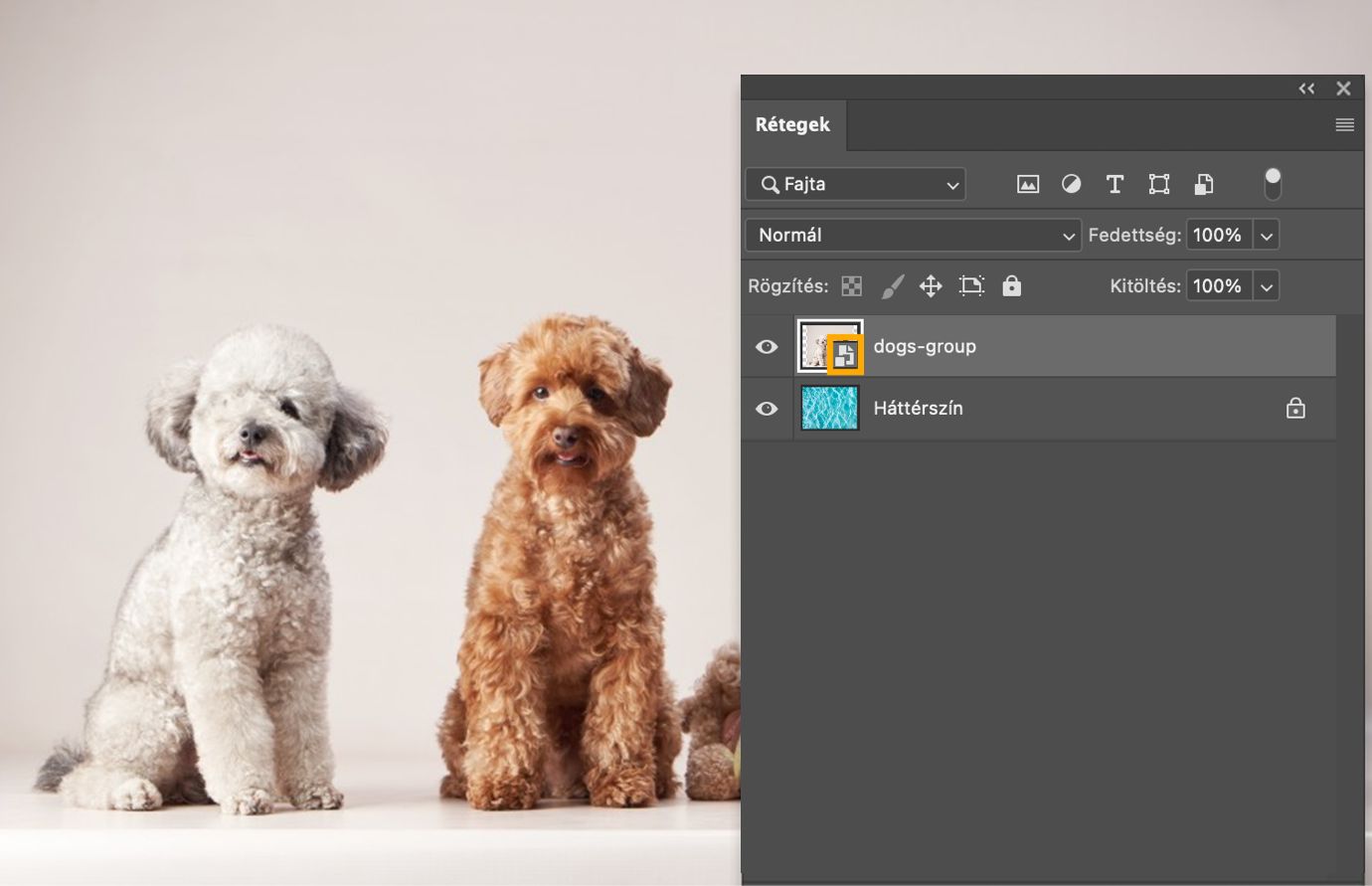Collapse the panel with double-arrow icon
The width and height of the screenshot is (1372, 886).
click(1306, 89)
